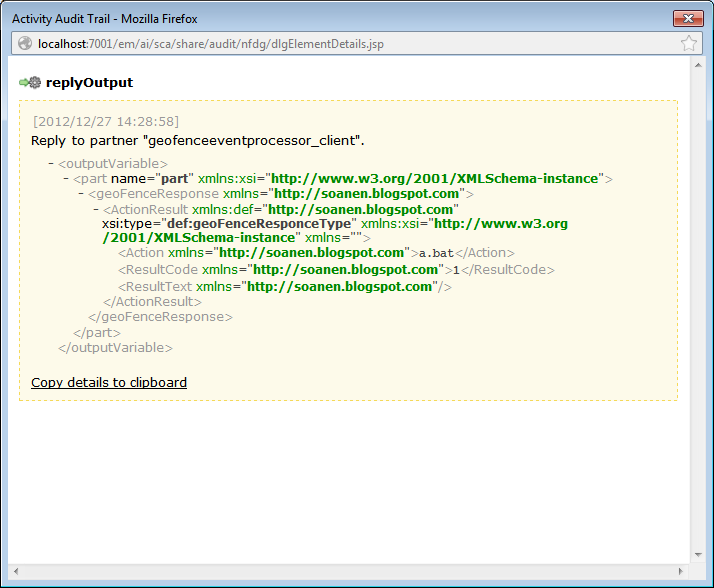This screenshot has width=714, height=588.
Task: Click the XMLSchema-instance URL in part tag
Action: [434, 179]
